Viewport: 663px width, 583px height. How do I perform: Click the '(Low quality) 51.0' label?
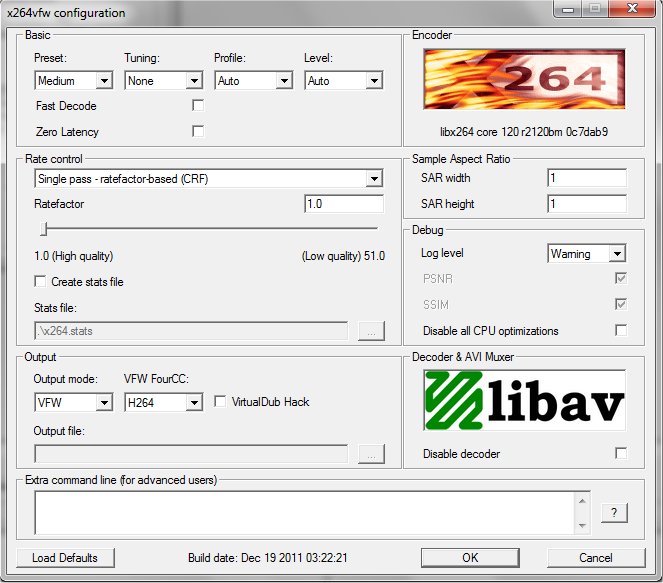pos(343,256)
